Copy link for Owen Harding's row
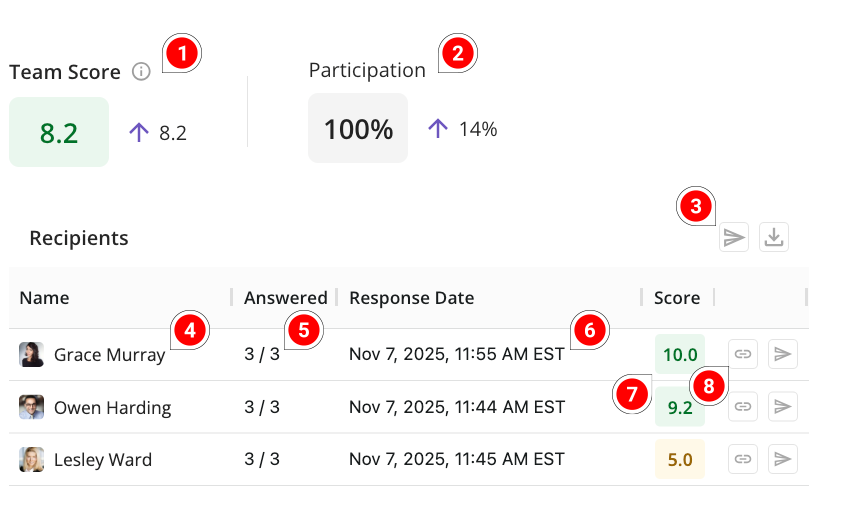This screenshot has height=511, width=846. 742,407
